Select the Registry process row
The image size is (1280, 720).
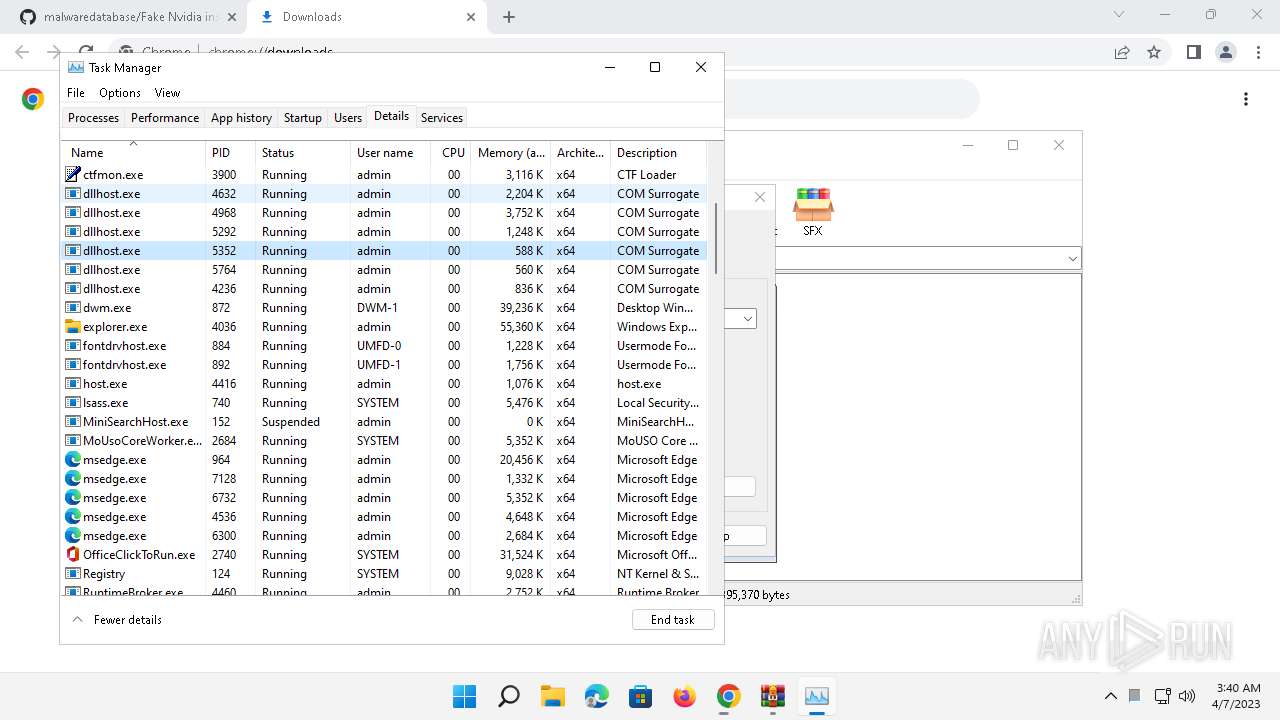click(x=385, y=574)
